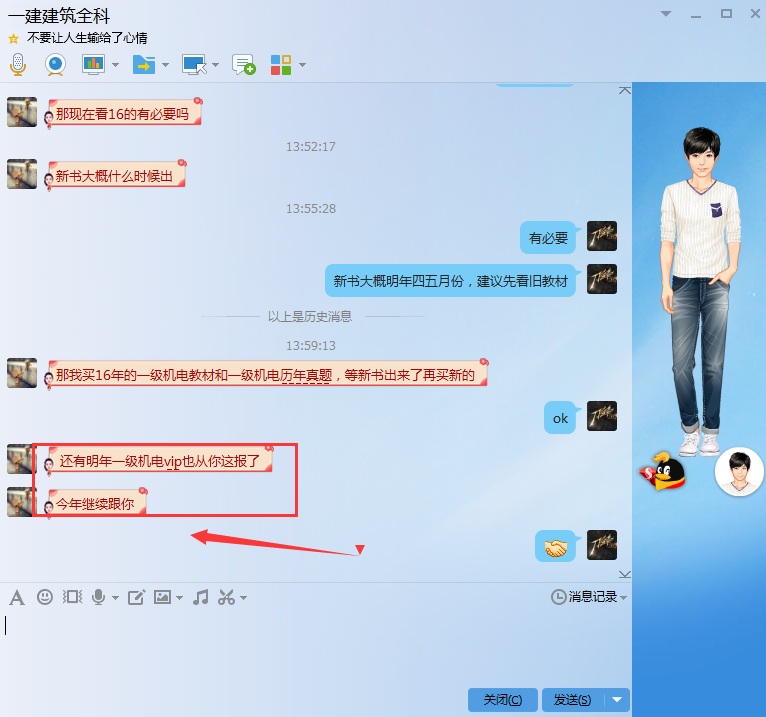This screenshot has width=766, height=717.
Task: Expand the send picture dropdown arrow
Action: tap(179, 597)
